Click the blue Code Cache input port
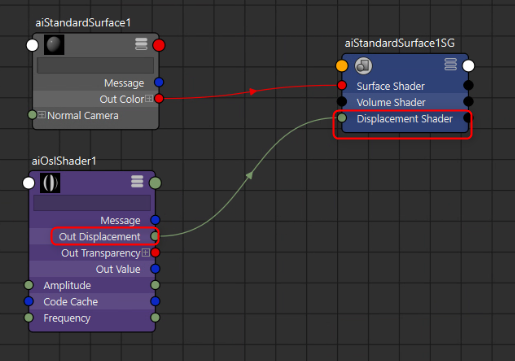 29,301
